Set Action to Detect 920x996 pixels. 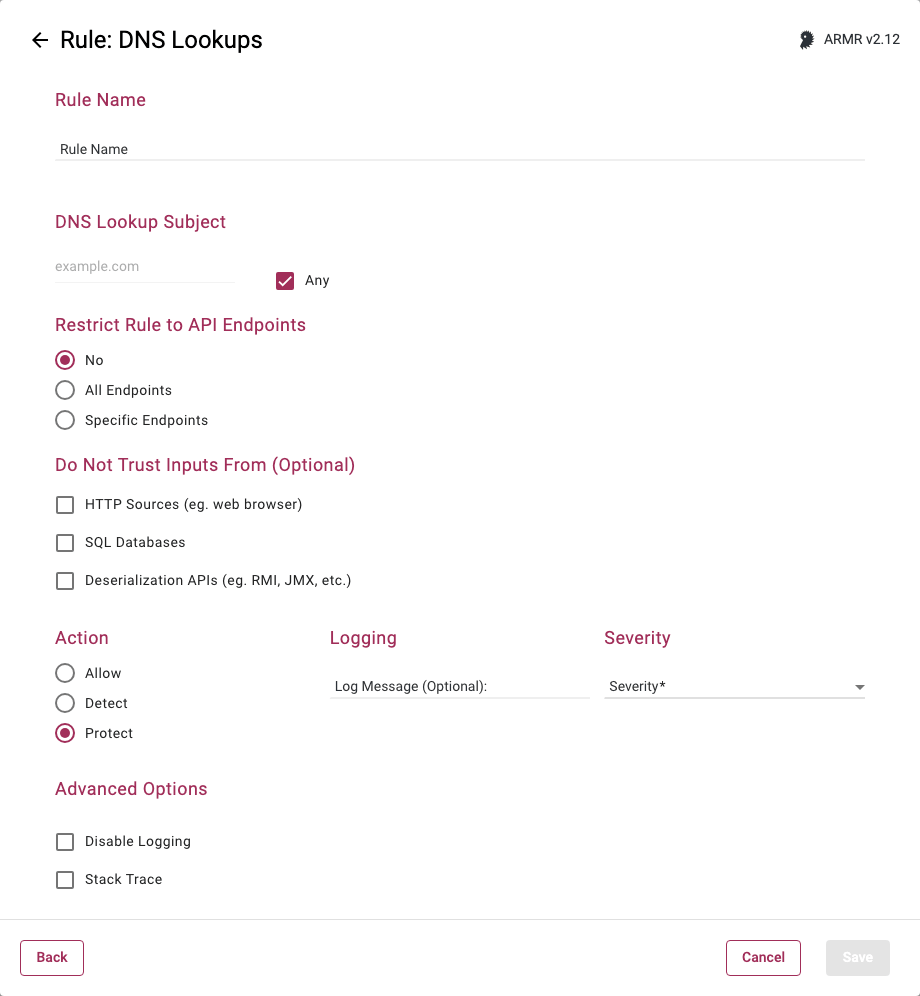(x=65, y=703)
